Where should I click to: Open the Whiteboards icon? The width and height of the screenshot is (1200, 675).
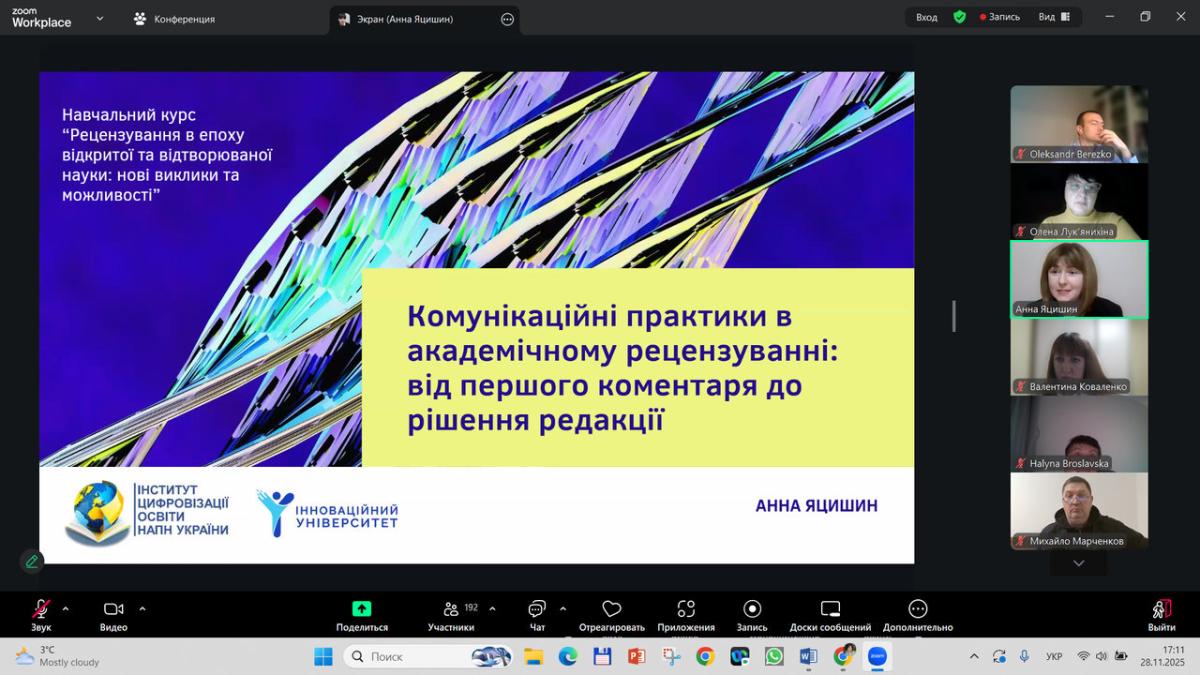pyautogui.click(x=830, y=609)
